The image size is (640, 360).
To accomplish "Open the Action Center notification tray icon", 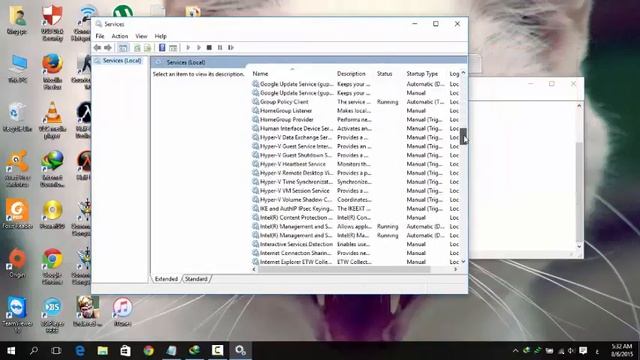I will coord(583,351).
